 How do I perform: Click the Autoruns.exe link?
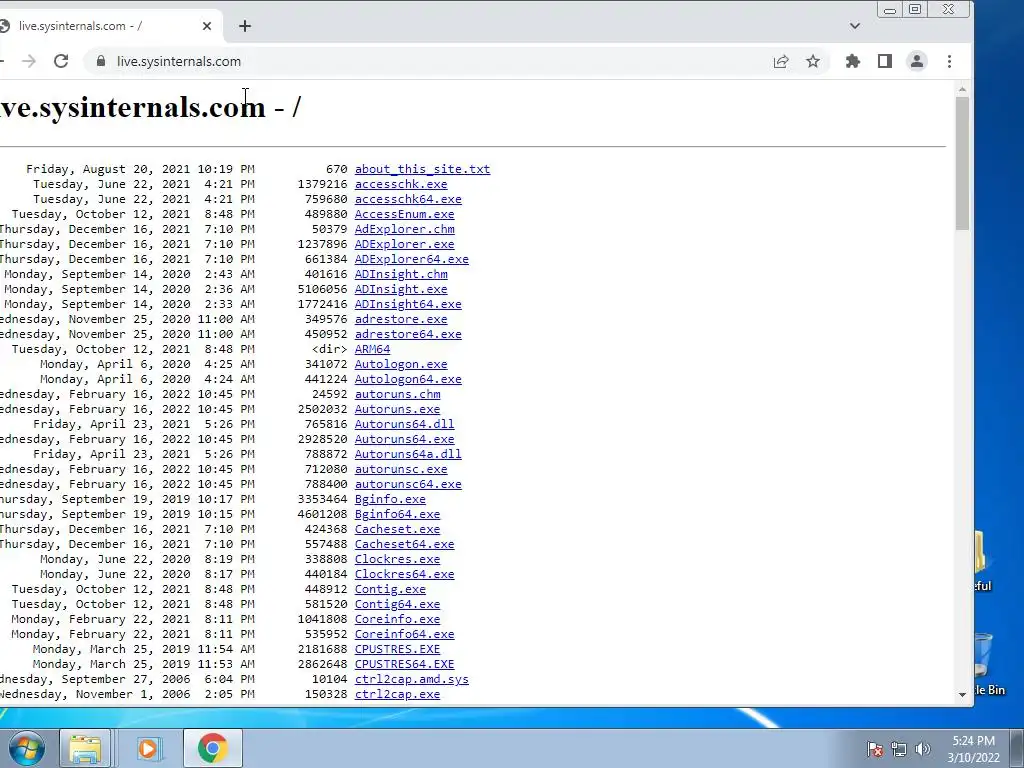(x=397, y=409)
